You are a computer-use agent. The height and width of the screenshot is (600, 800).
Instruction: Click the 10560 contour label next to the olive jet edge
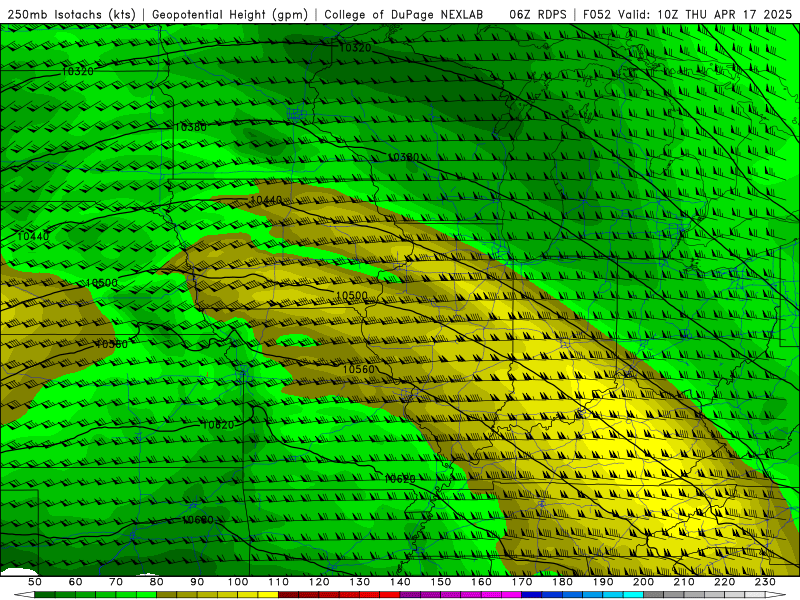pos(359,369)
